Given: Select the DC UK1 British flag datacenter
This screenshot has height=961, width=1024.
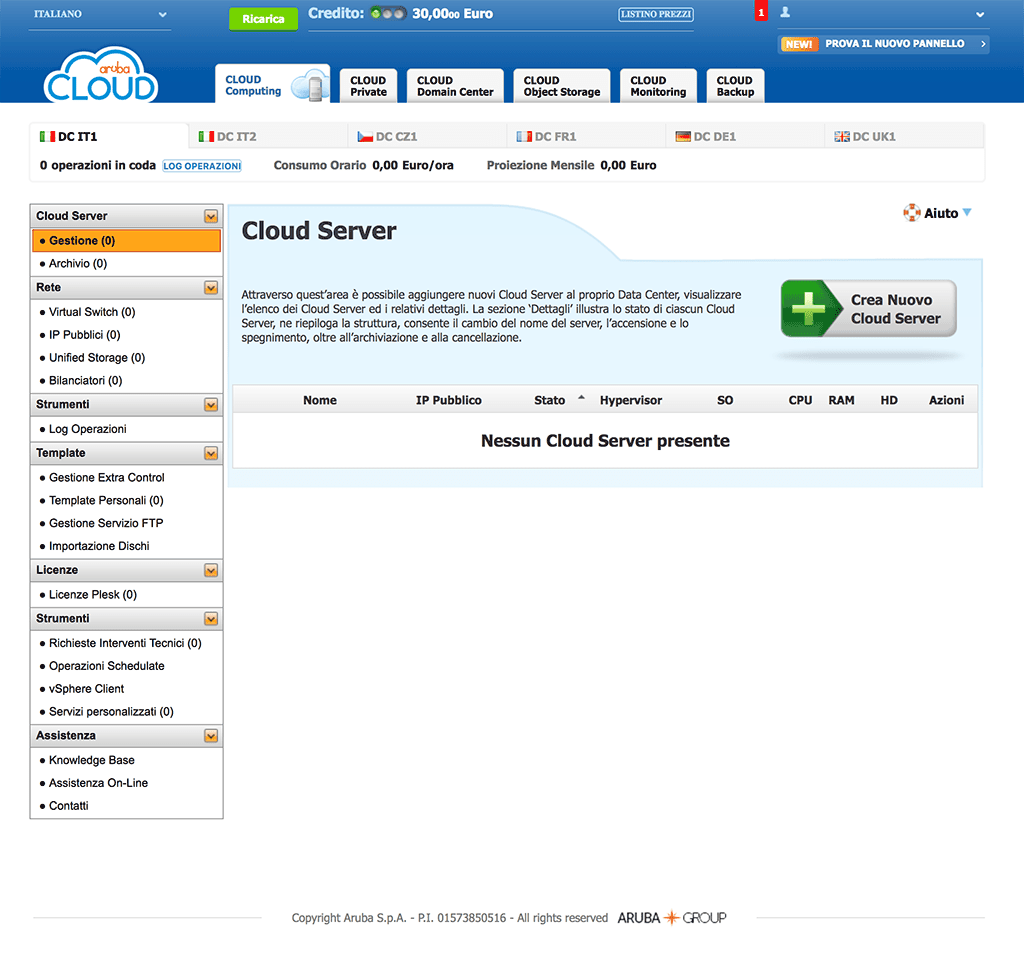Looking at the screenshot, I should pos(865,136).
